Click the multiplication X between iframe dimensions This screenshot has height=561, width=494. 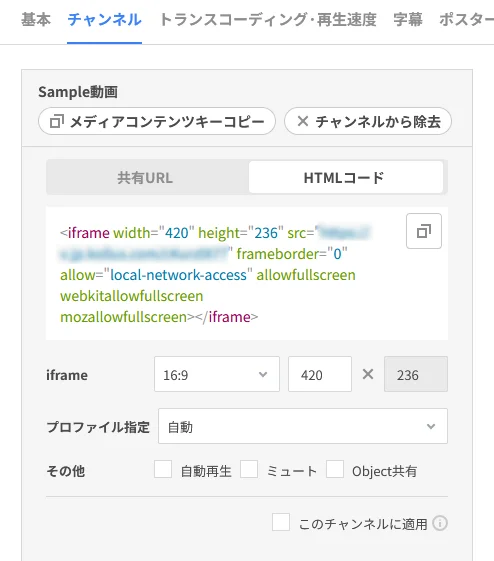(368, 374)
